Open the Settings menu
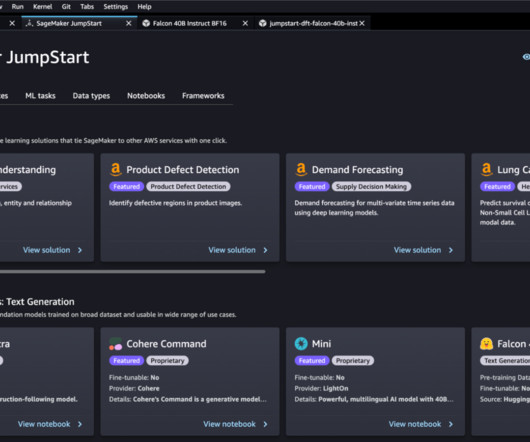Image resolution: width=530 pixels, height=442 pixels. tap(116, 7)
